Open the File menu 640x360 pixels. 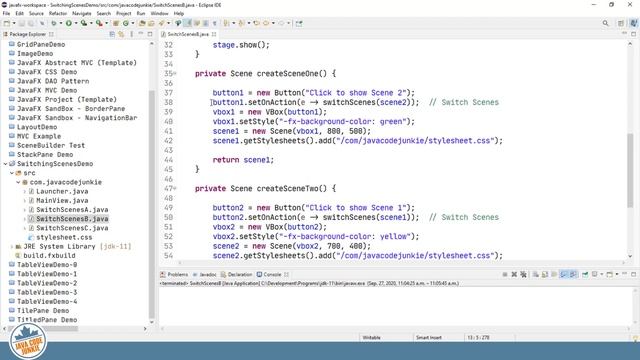6,13
